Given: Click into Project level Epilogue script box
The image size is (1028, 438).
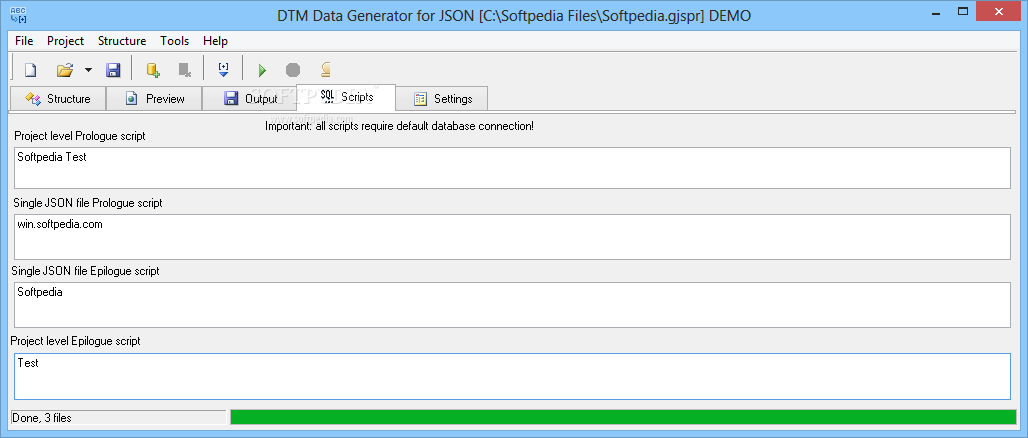Looking at the screenshot, I should (x=512, y=376).
